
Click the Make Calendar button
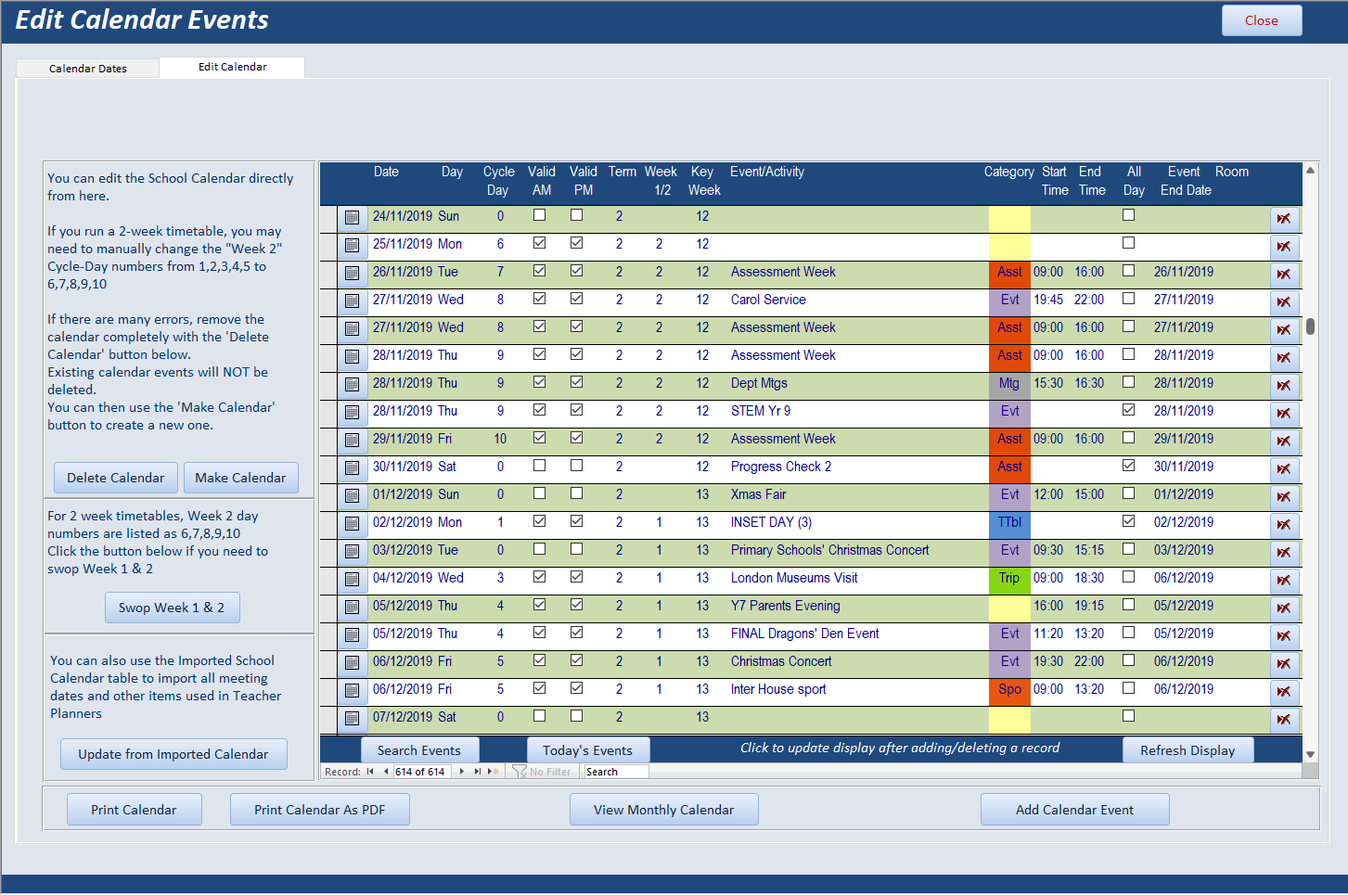pyautogui.click(x=240, y=478)
